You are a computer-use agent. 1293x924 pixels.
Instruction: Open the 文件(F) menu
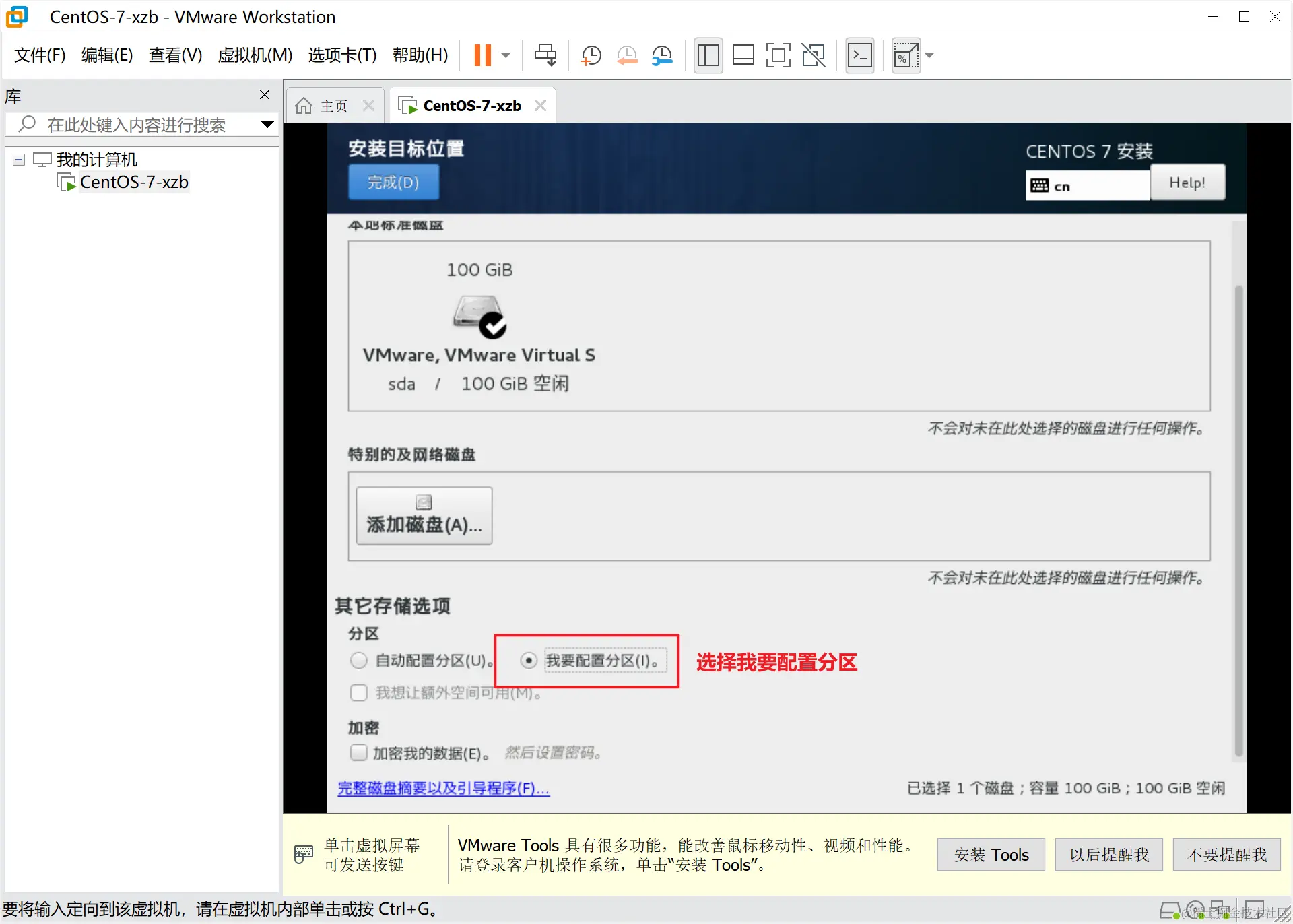pos(40,55)
